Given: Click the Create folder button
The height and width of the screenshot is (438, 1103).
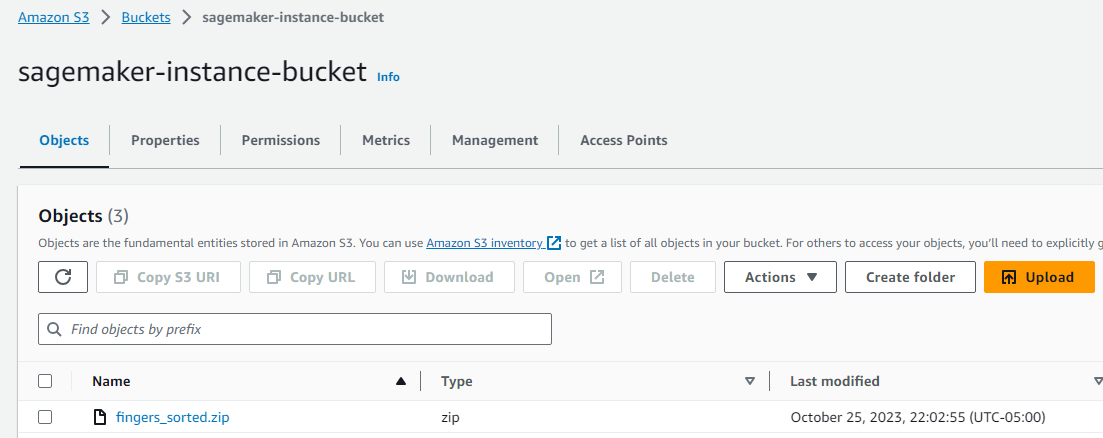Looking at the screenshot, I should [x=910, y=277].
